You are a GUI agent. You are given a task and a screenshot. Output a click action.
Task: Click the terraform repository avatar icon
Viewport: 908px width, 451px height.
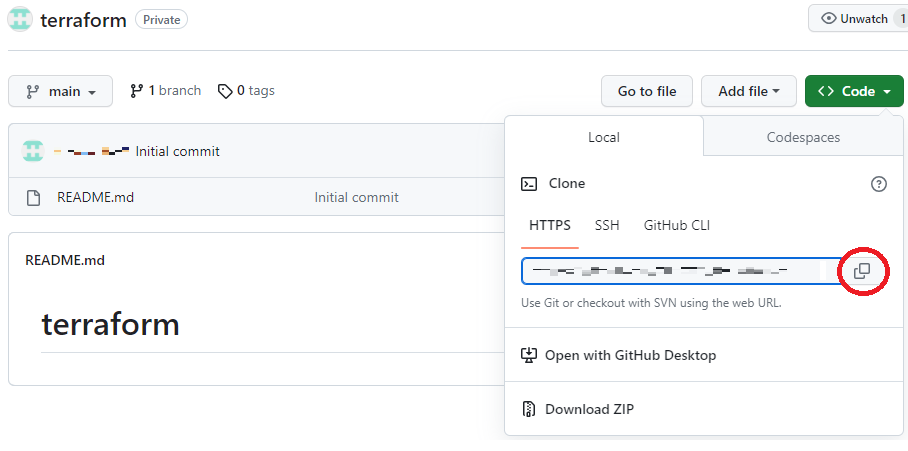coord(20,20)
